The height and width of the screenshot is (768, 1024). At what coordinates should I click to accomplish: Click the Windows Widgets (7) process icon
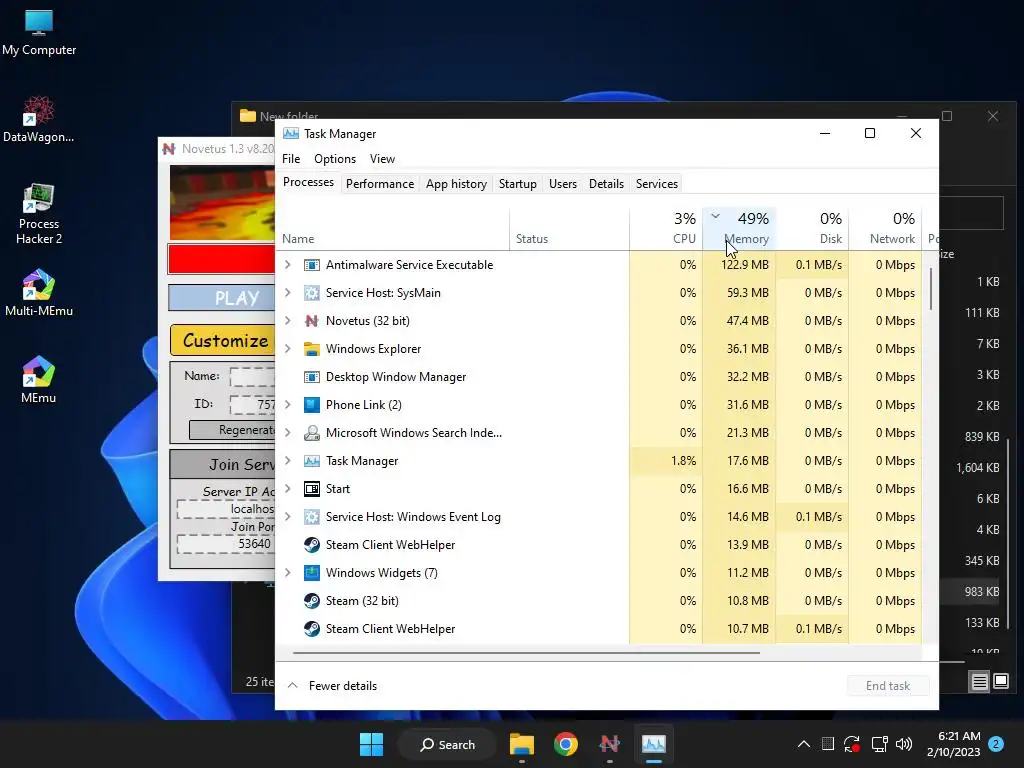312,573
